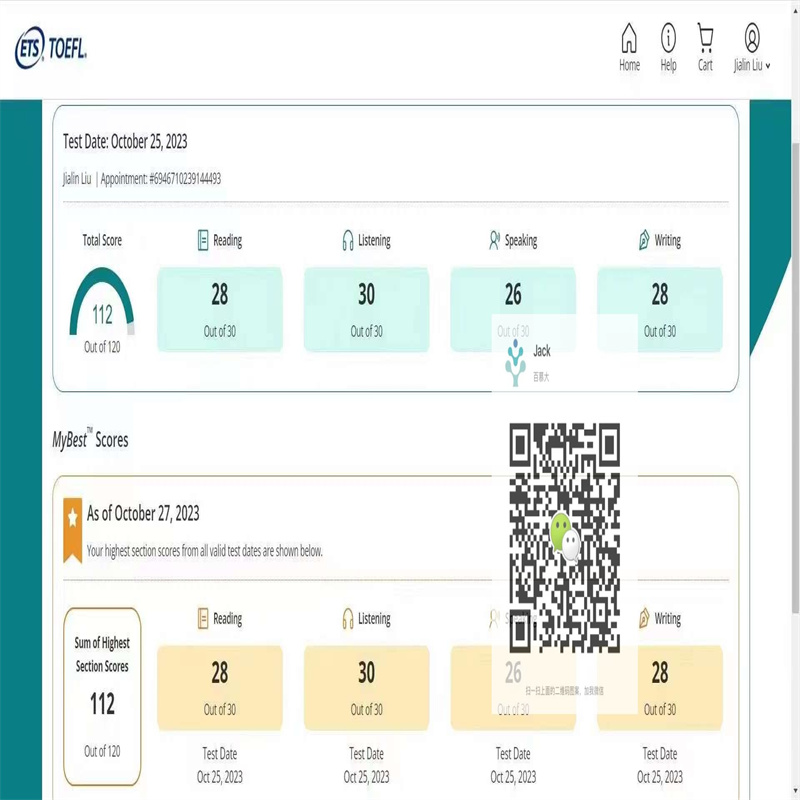This screenshot has width=800, height=800.
Task: Expand the Jialin Liu account dropdown
Action: pos(752,65)
